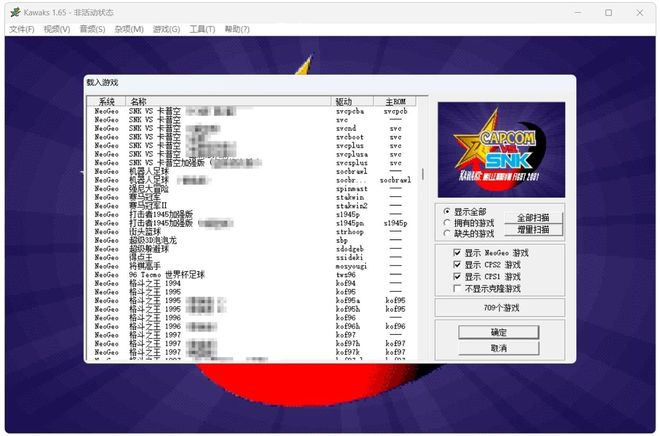Close the Kawaks window
660x436 pixels.
click(639, 13)
